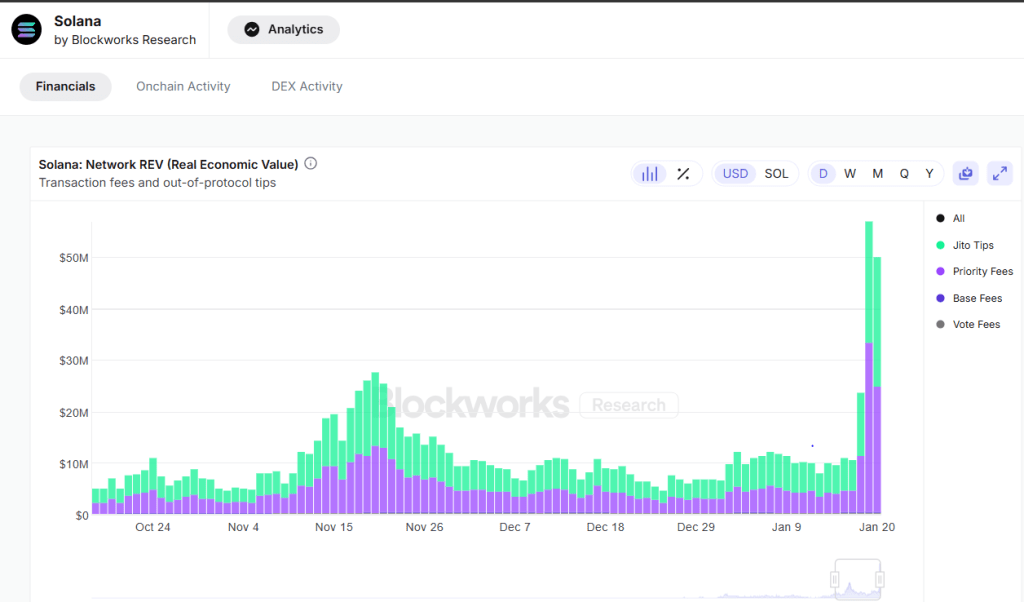Screen dimensions: 1024x602
Task: Click the $50M axis label
Action: [74, 258]
